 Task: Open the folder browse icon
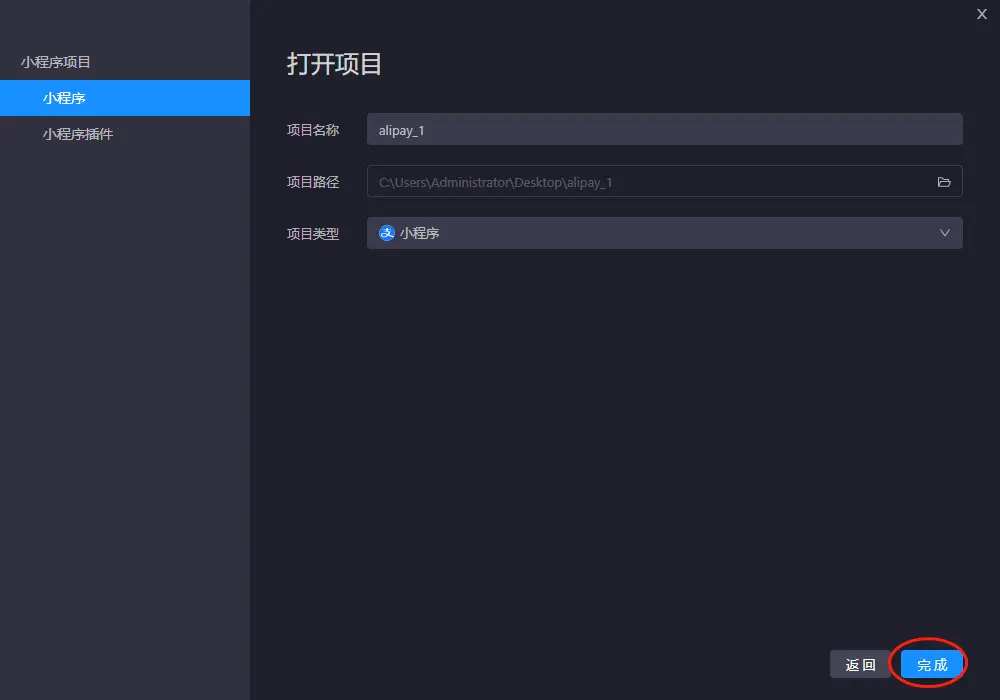(x=944, y=182)
